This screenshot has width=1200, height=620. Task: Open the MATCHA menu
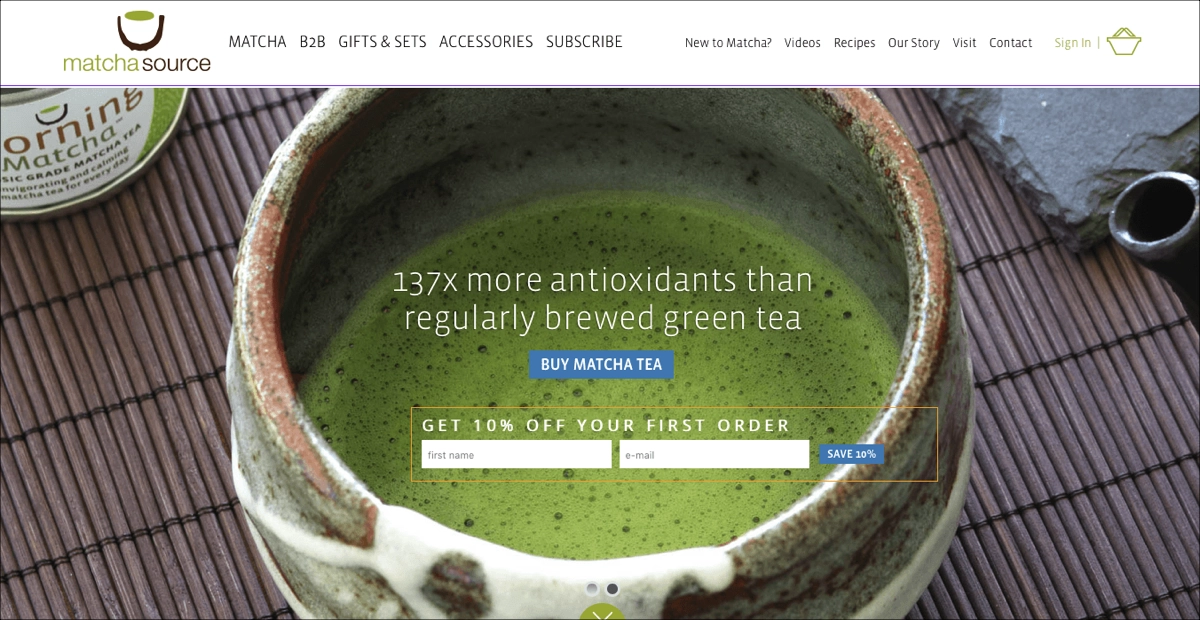[x=258, y=42]
